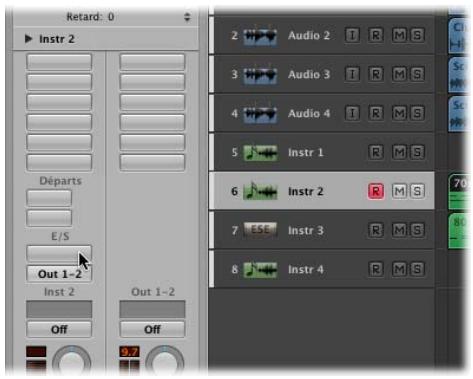Select the Instr 3 track name
The height and width of the screenshot is (379, 473).
(306, 230)
